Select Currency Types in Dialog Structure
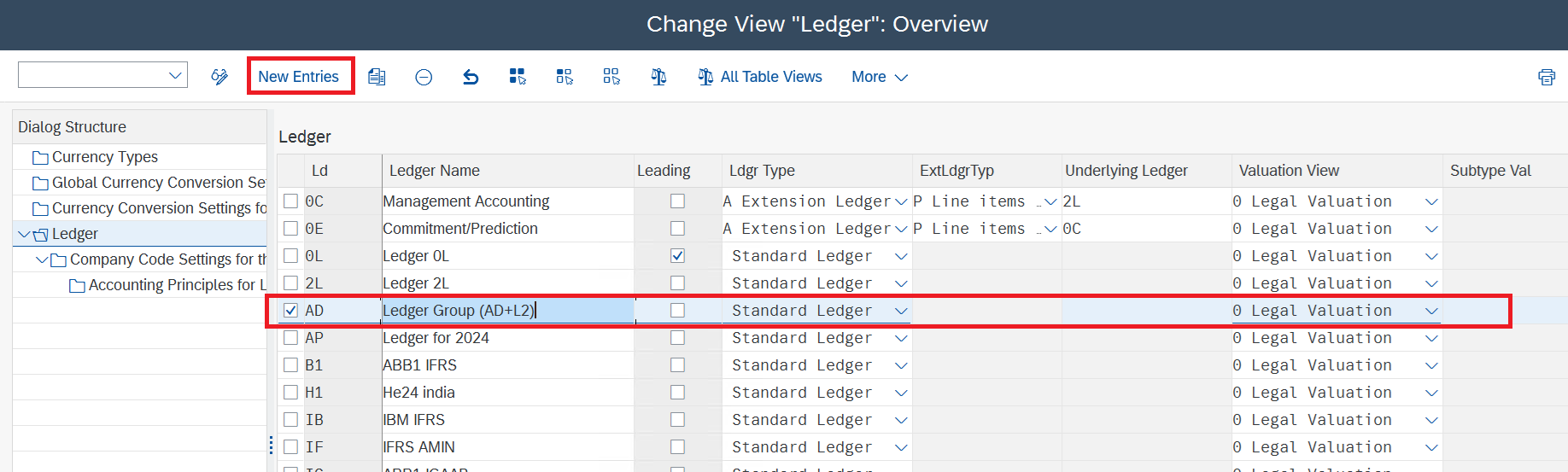1568x472 pixels. (105, 157)
